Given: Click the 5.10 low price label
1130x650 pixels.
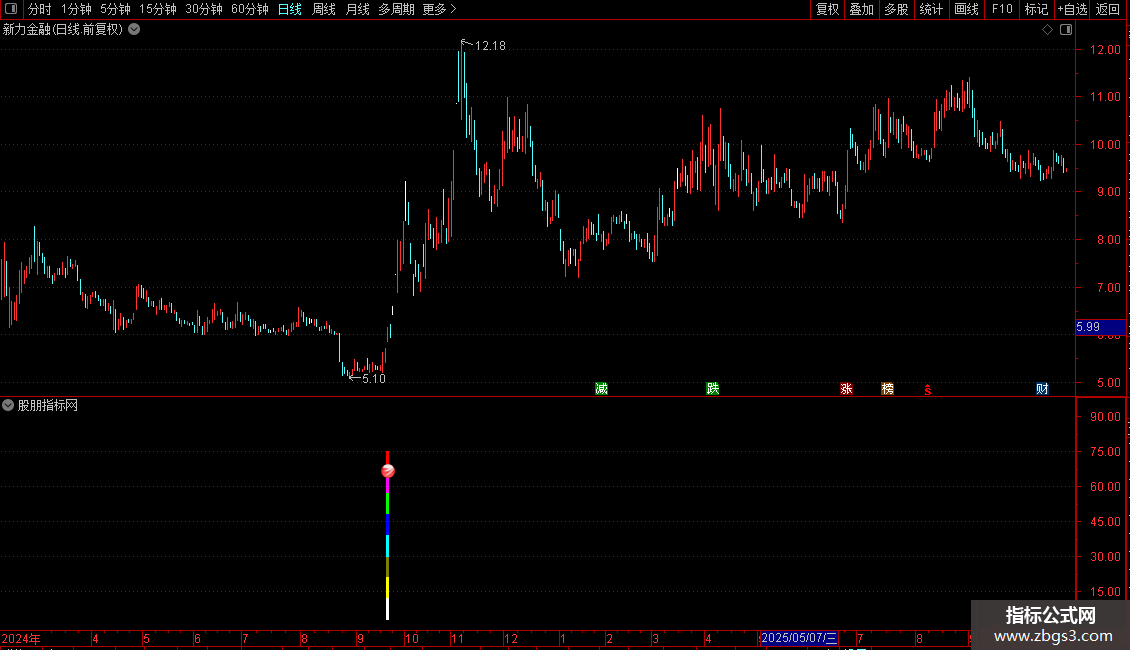Looking at the screenshot, I should click(x=373, y=378).
